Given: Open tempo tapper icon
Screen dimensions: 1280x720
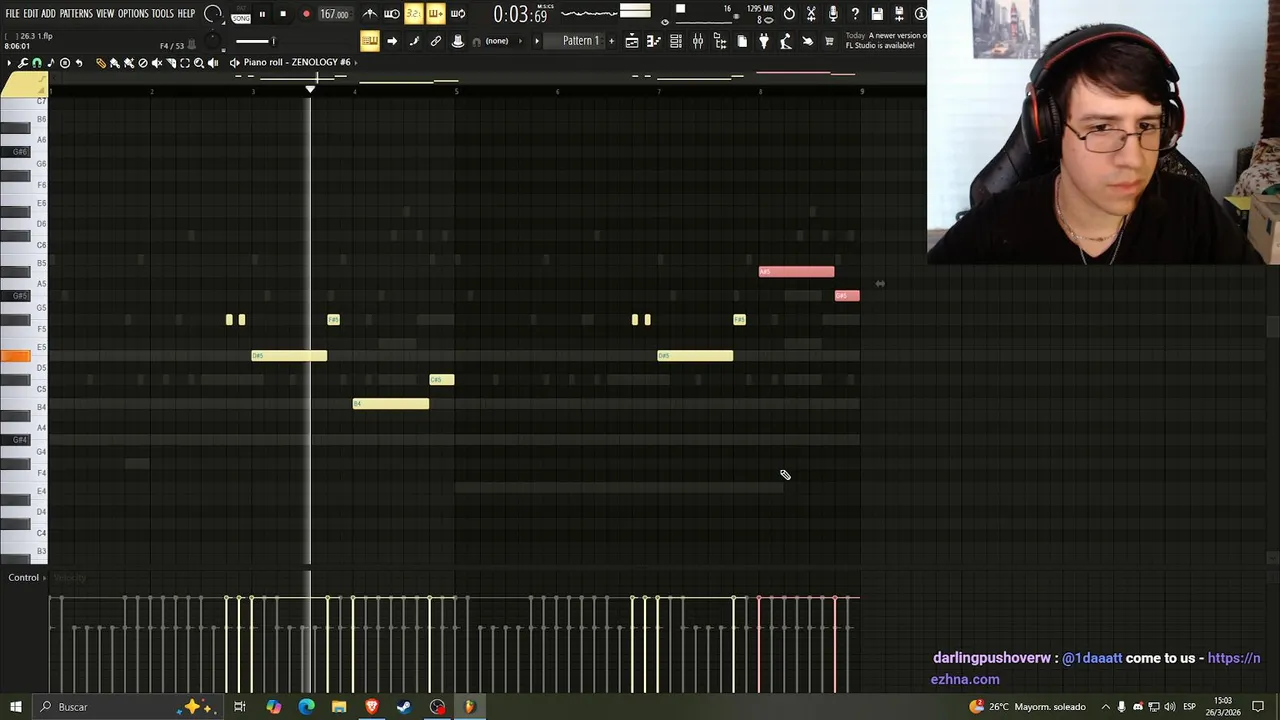Looking at the screenshot, I should pyautogui.click(x=786, y=41).
